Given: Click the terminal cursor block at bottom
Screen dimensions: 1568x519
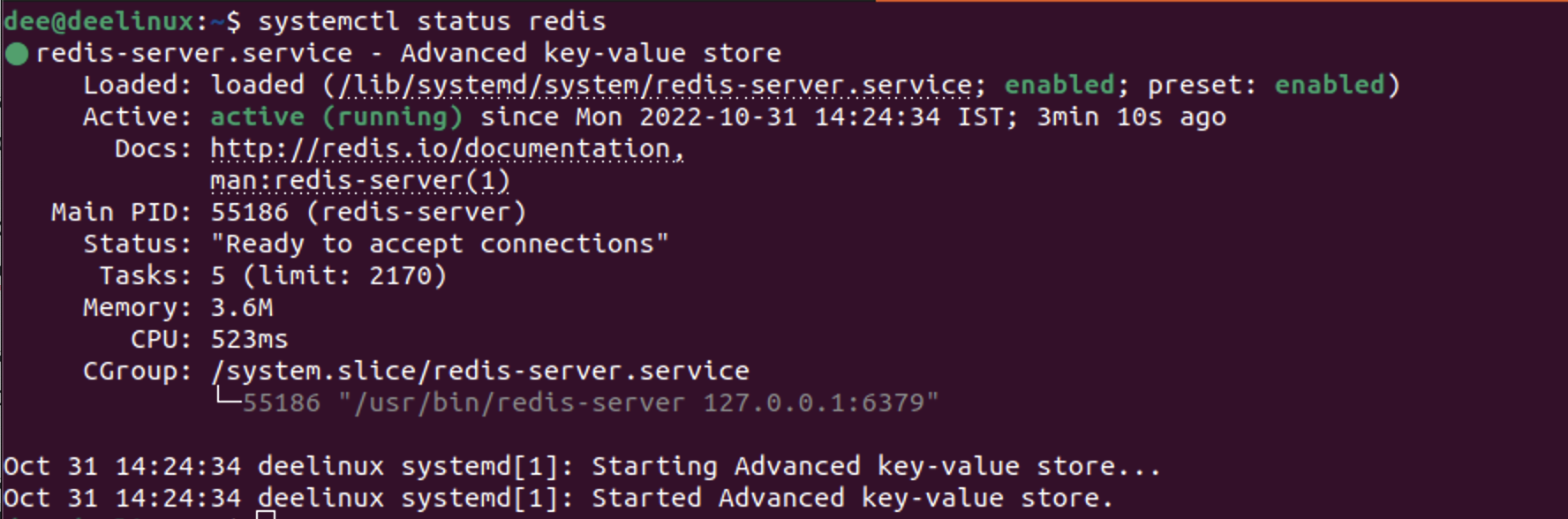Looking at the screenshot, I should [x=266, y=515].
